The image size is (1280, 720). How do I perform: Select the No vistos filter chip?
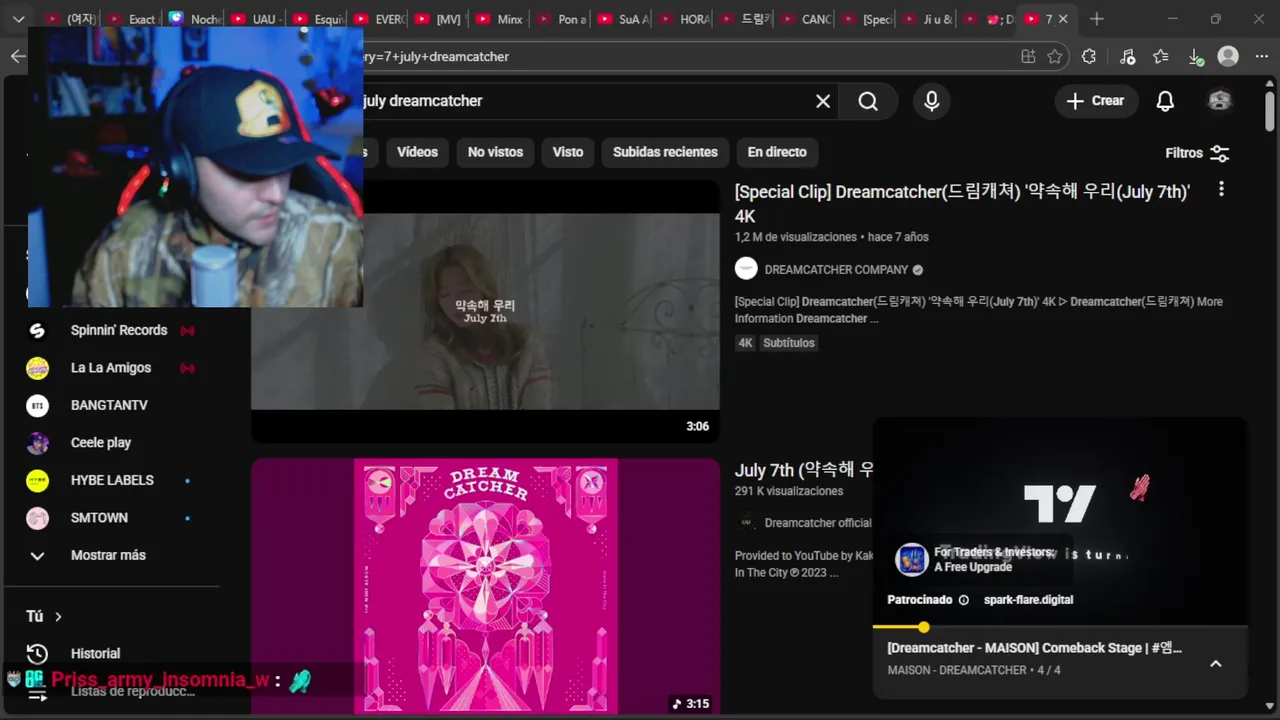(x=496, y=152)
